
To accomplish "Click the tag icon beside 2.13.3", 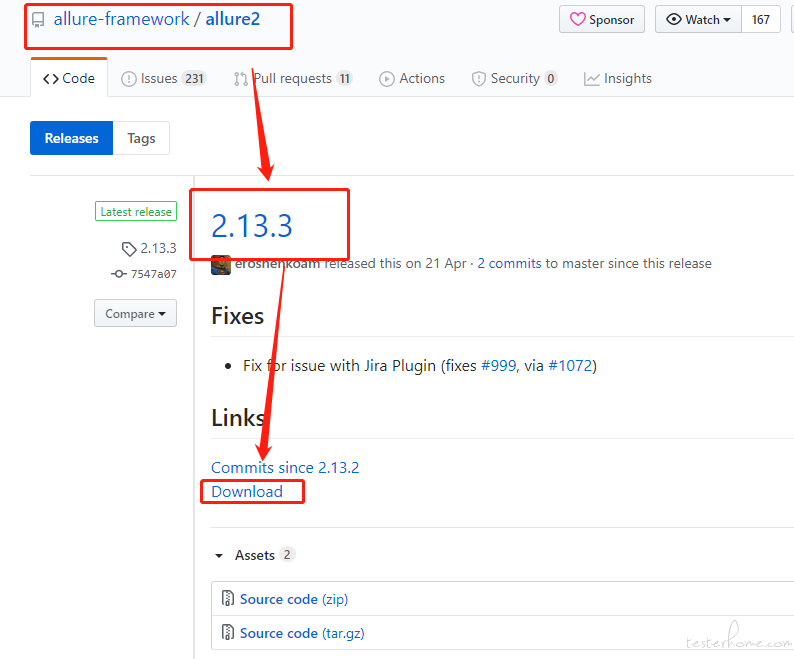I will coord(129,249).
